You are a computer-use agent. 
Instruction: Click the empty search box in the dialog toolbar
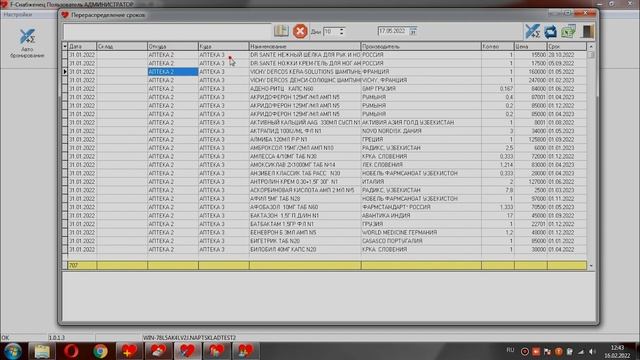pos(167,32)
